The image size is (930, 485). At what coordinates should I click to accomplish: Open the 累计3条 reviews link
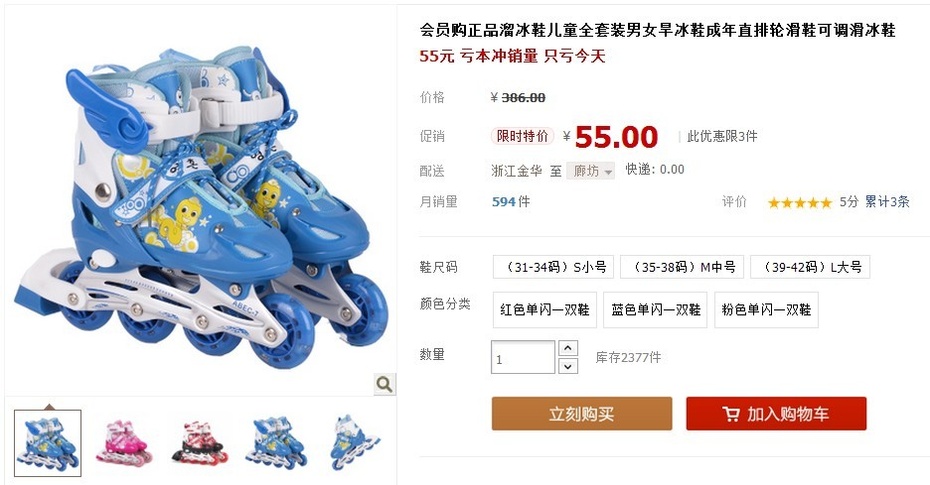click(x=887, y=202)
